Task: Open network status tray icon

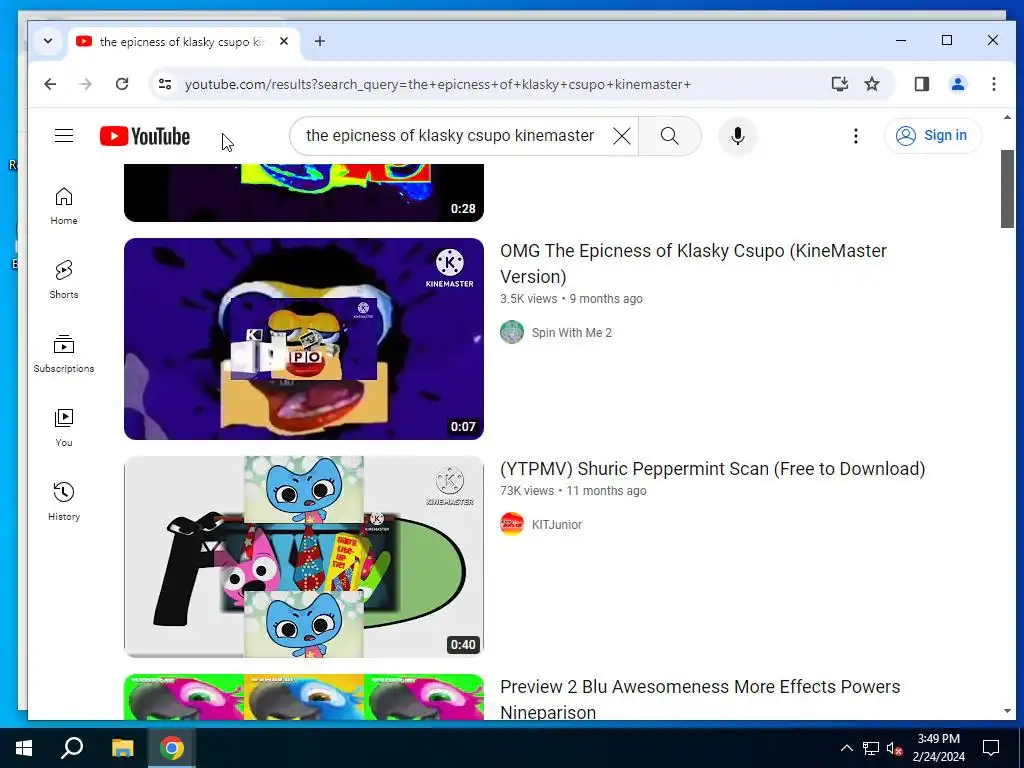Action: point(871,748)
